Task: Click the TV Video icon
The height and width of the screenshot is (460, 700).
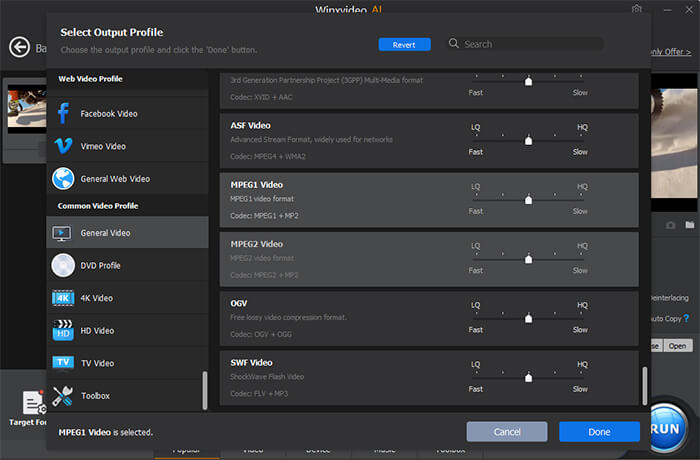Action: click(x=63, y=363)
